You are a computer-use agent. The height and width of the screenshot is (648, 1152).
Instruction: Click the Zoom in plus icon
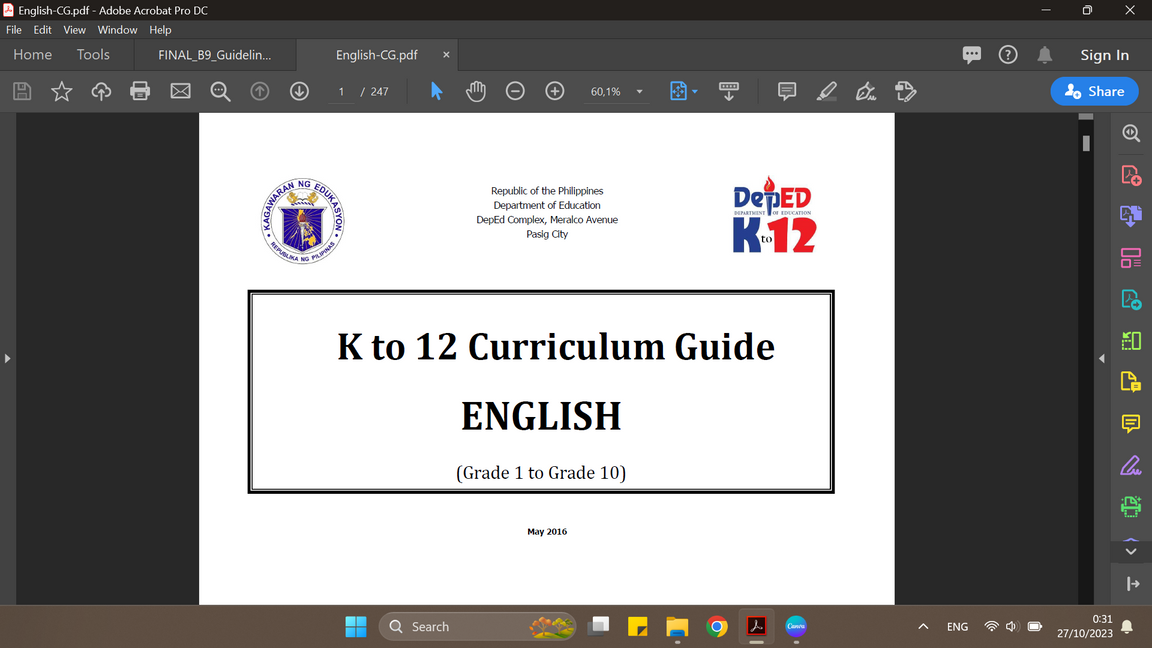[555, 91]
